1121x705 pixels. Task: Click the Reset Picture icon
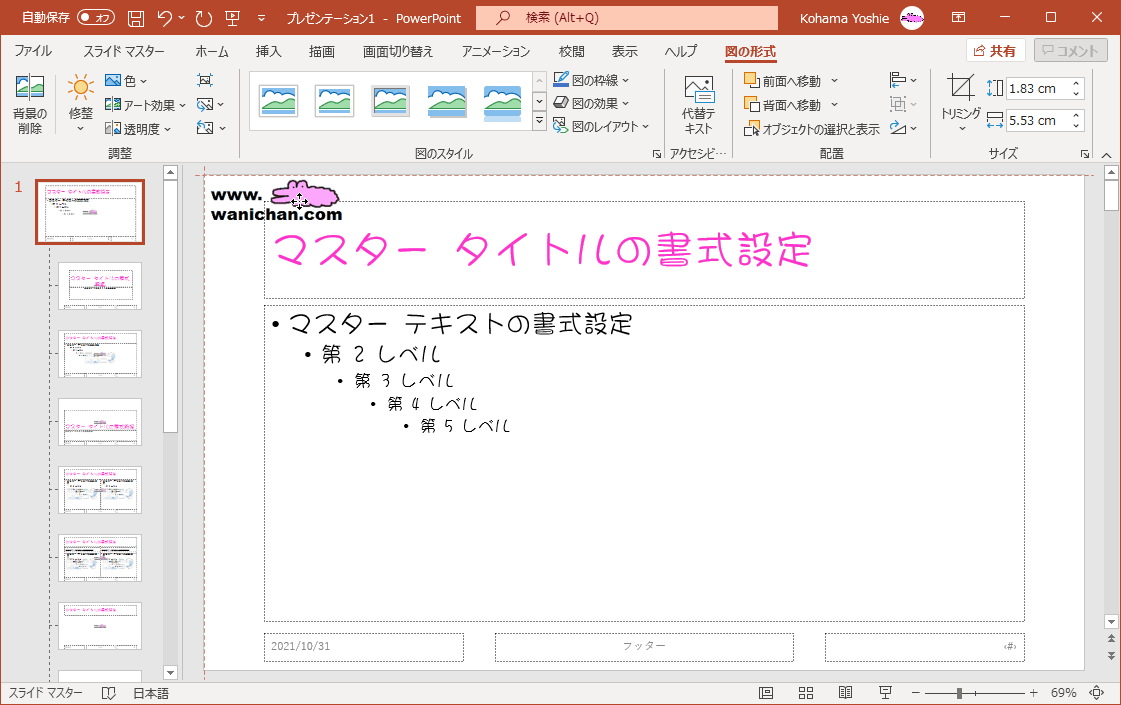click(211, 129)
